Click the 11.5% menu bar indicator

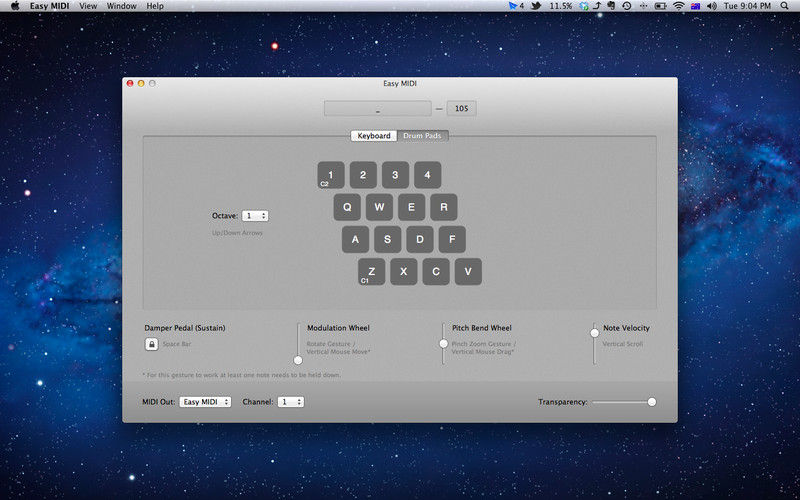click(x=560, y=6)
